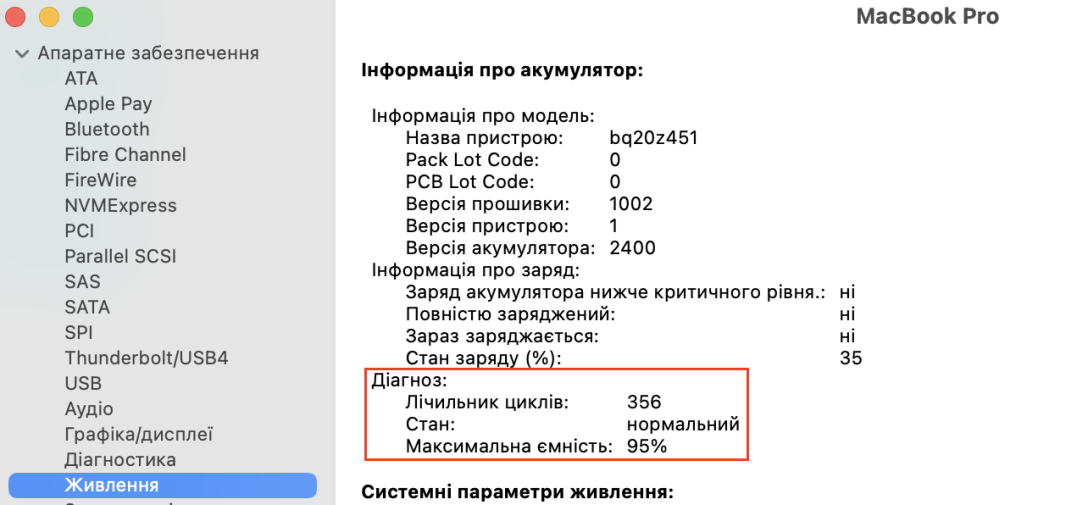Select the USB sidebar entry
This screenshot has width=1088, height=505.
(x=83, y=384)
